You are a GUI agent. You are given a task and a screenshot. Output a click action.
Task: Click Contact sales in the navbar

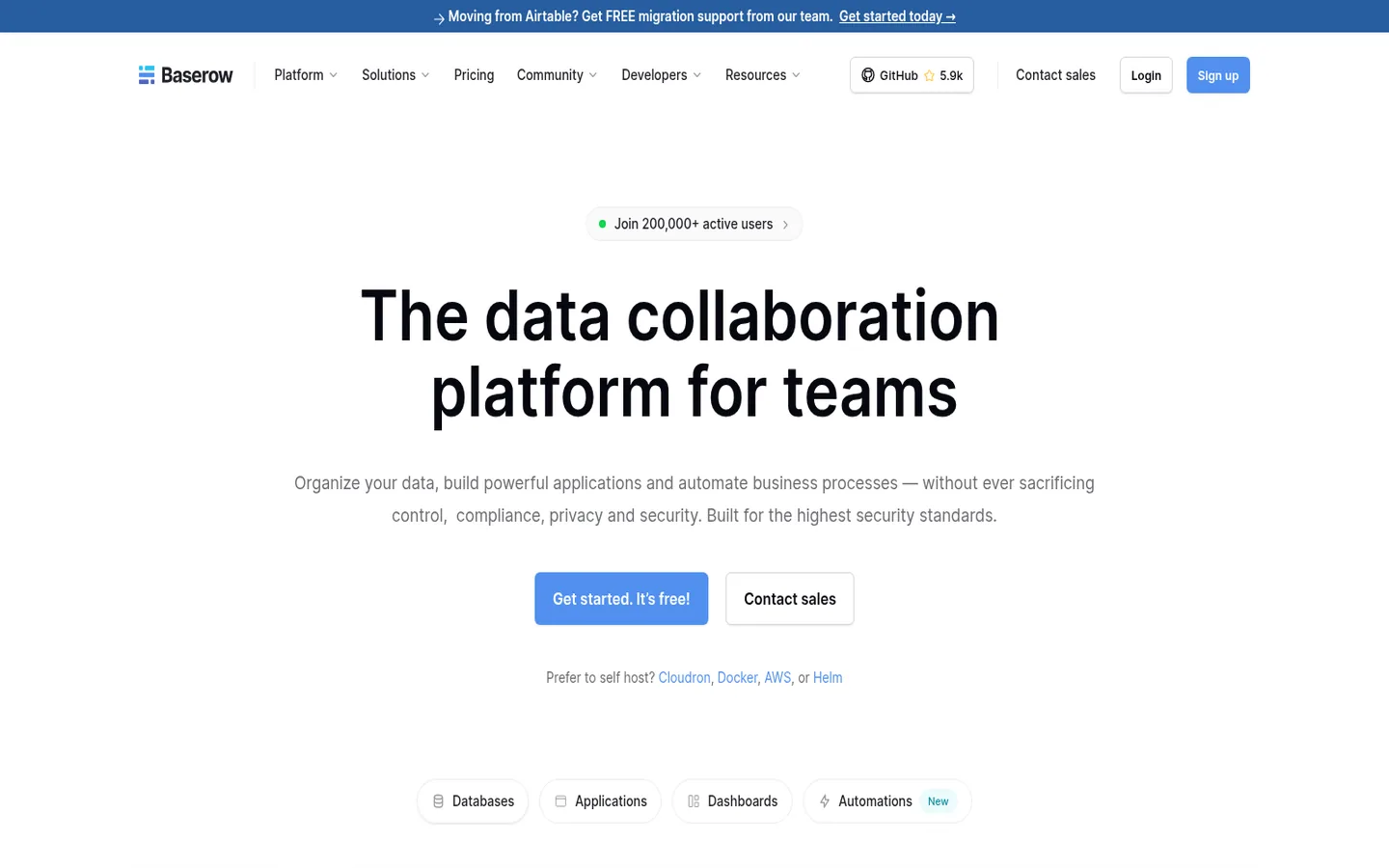tap(1055, 75)
